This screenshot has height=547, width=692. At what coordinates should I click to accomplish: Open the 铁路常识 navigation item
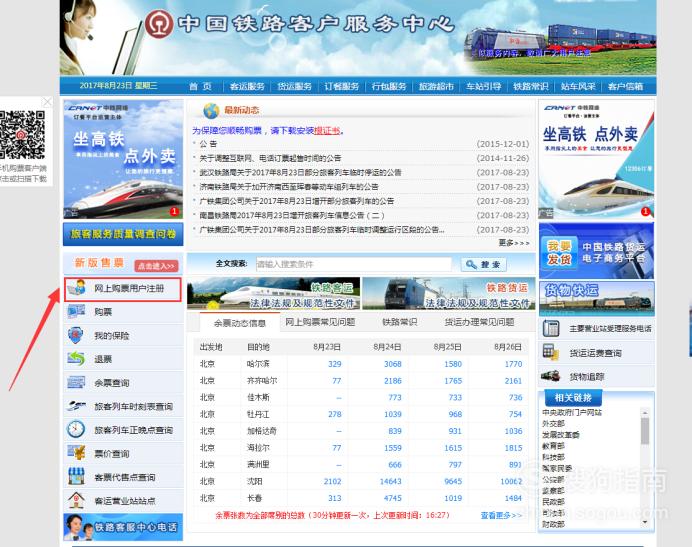coord(531,86)
